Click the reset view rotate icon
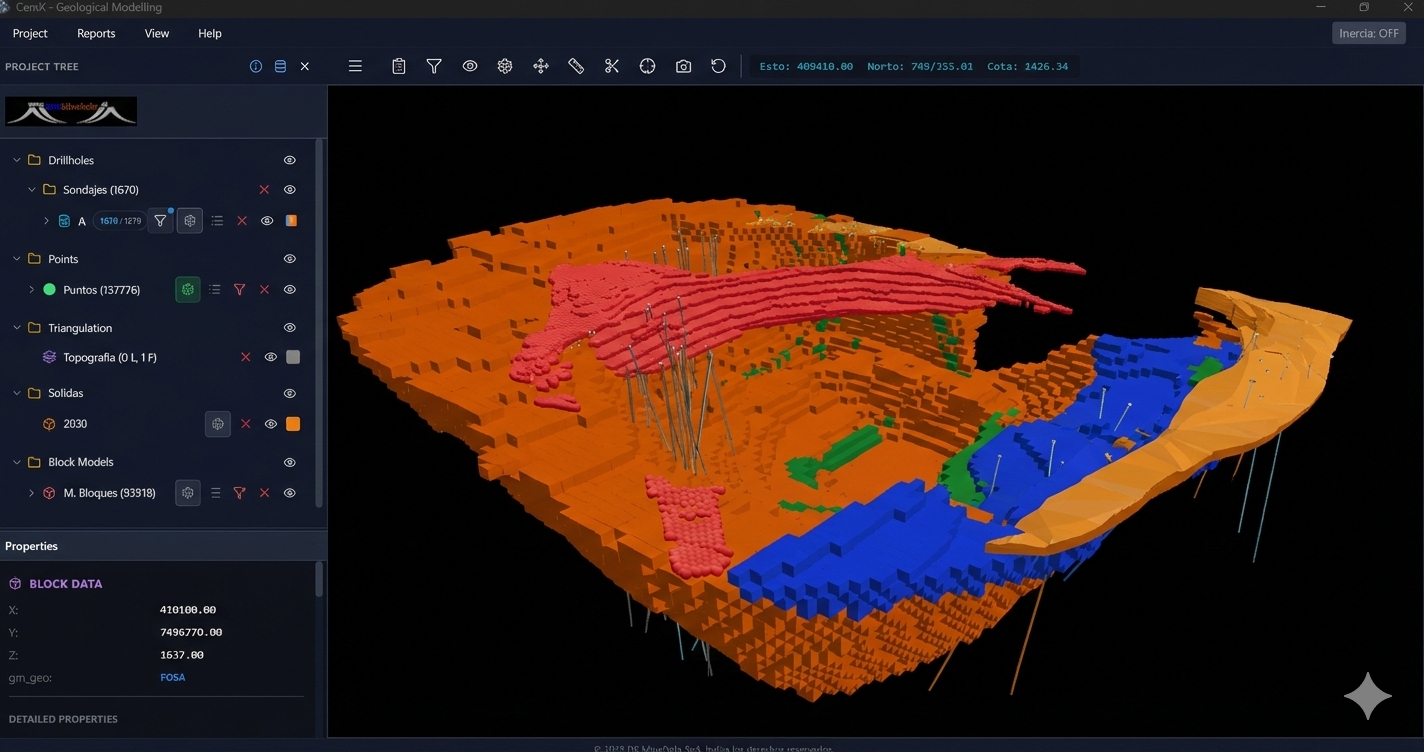Viewport: 1424px width, 752px height. click(718, 66)
